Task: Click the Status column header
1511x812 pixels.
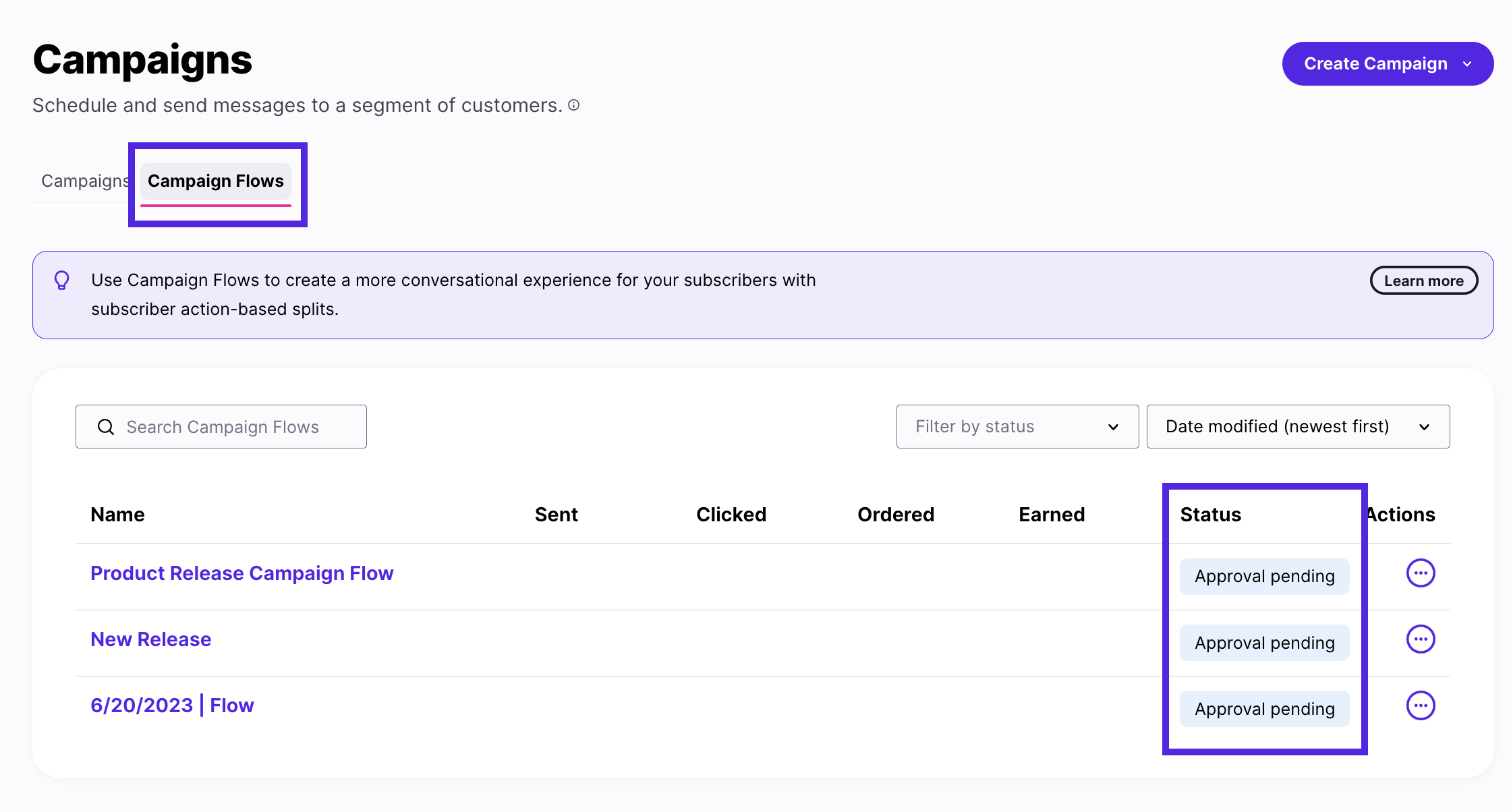Action: pos(1210,514)
